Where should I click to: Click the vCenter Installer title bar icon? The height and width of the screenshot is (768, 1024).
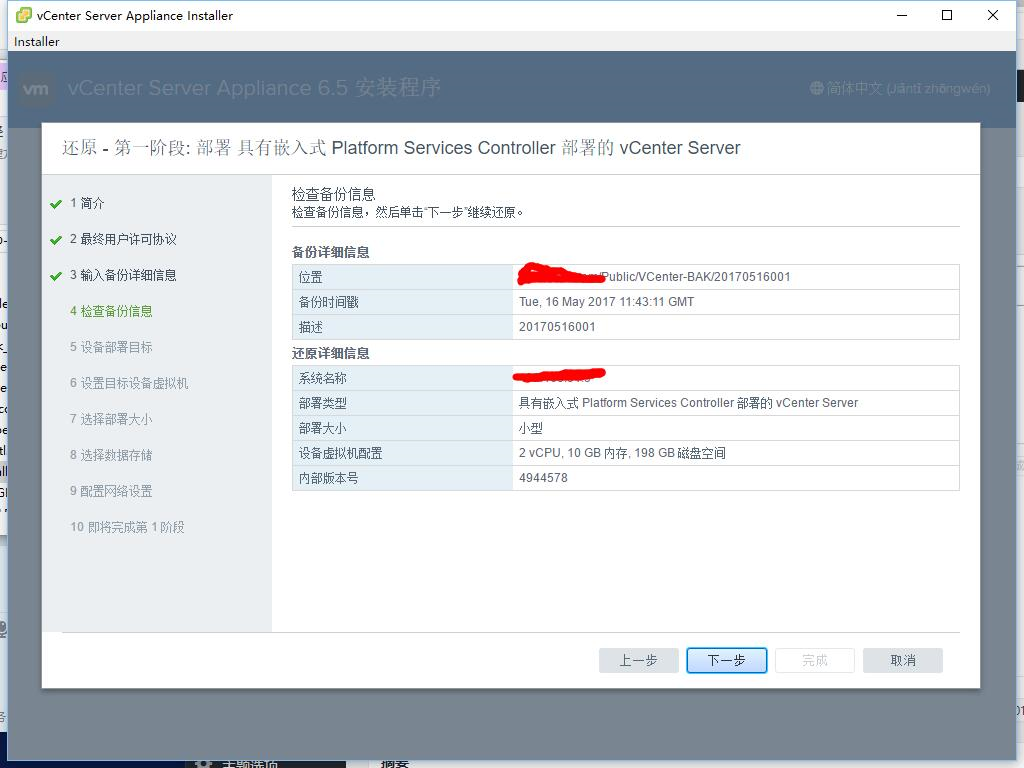[x=24, y=15]
